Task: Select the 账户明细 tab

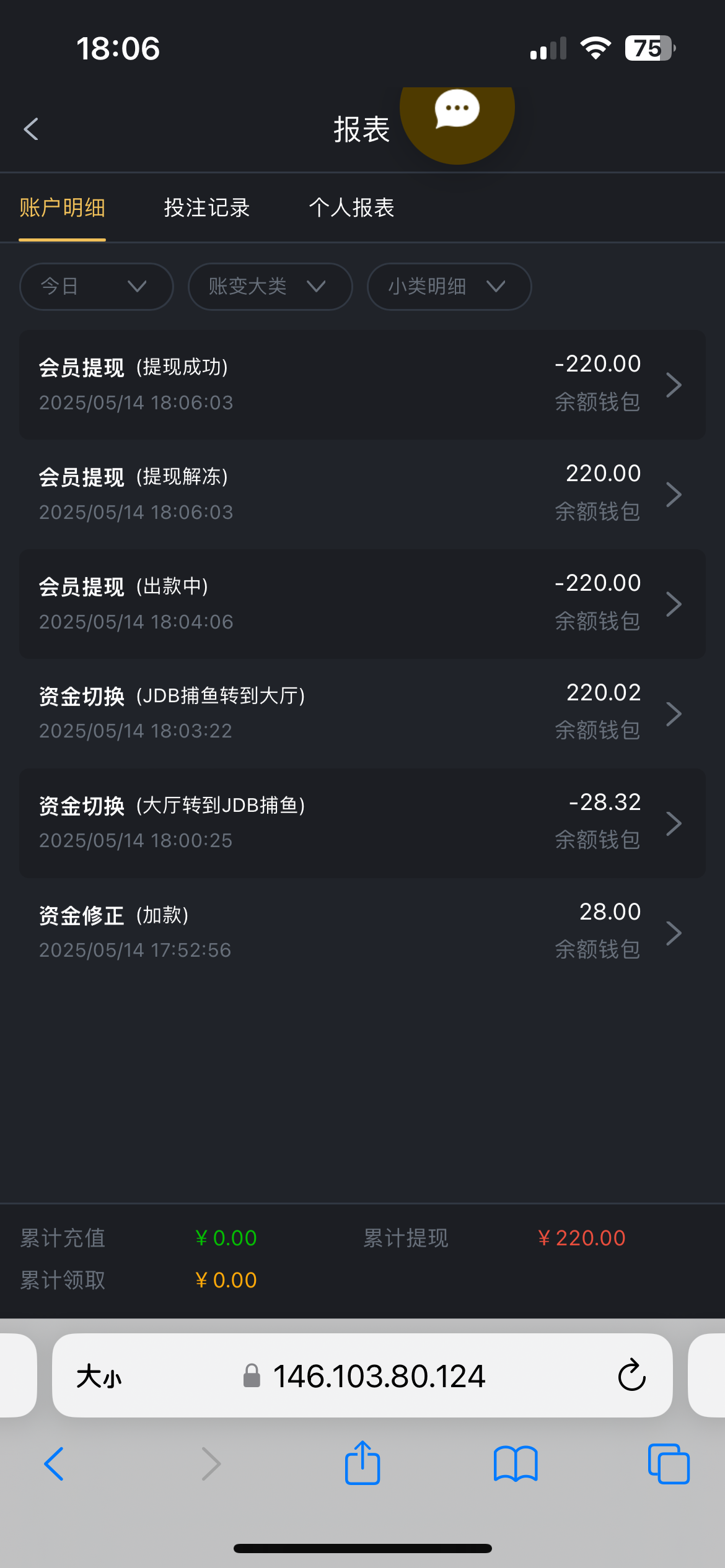Action: (x=62, y=208)
